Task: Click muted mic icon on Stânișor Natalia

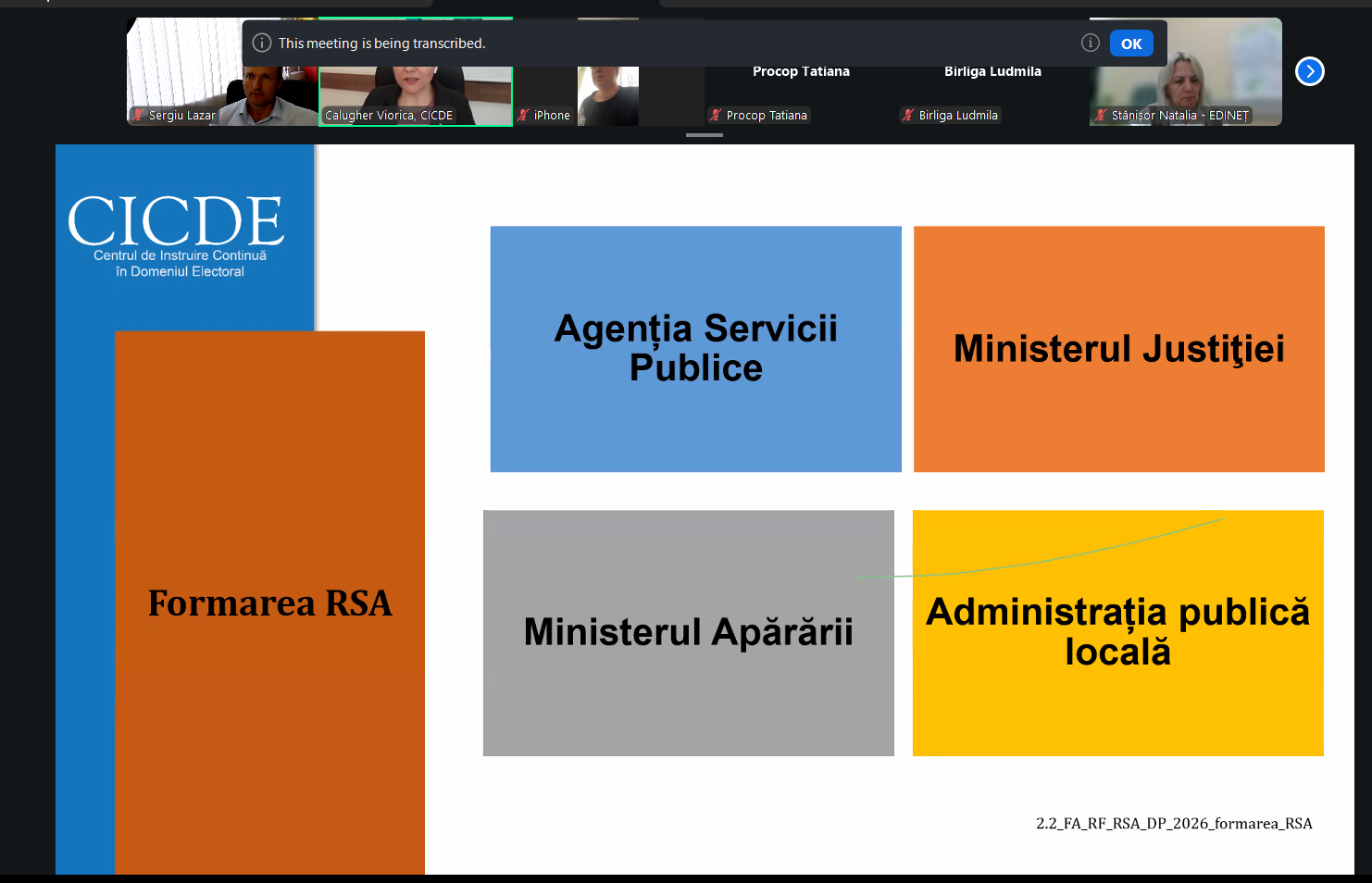Action: click(x=1101, y=115)
